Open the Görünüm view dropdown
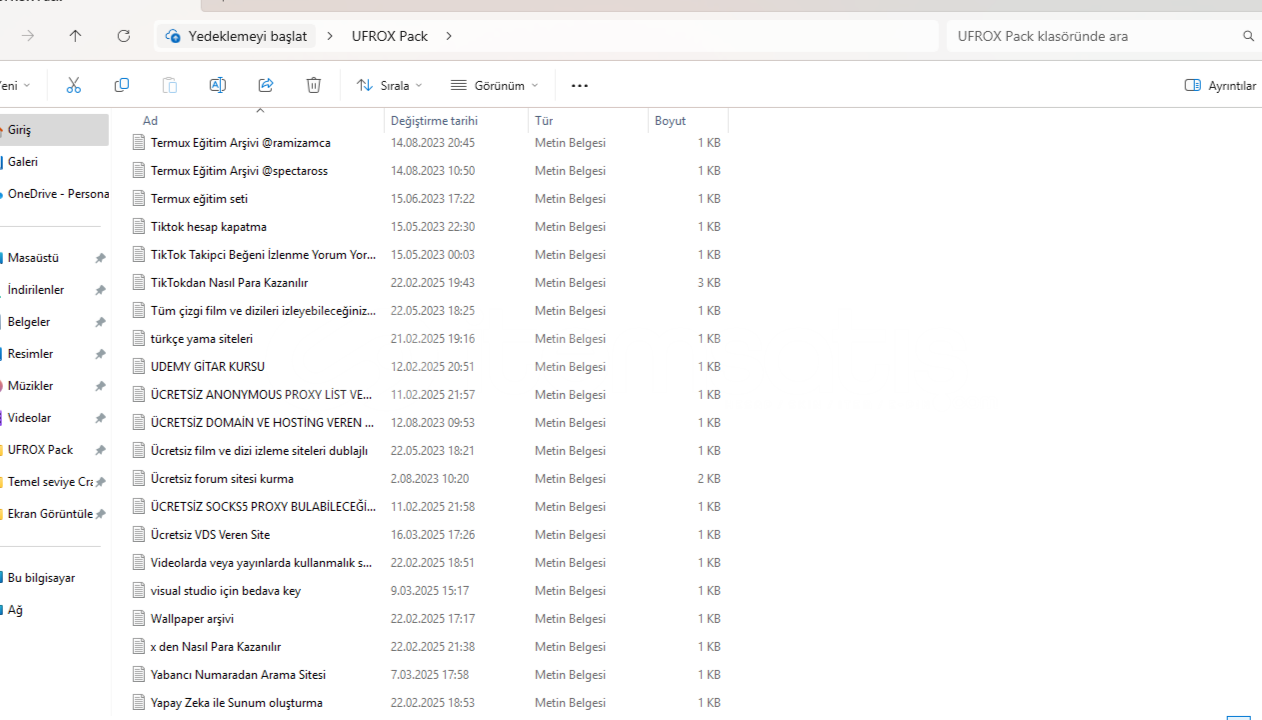 click(494, 86)
